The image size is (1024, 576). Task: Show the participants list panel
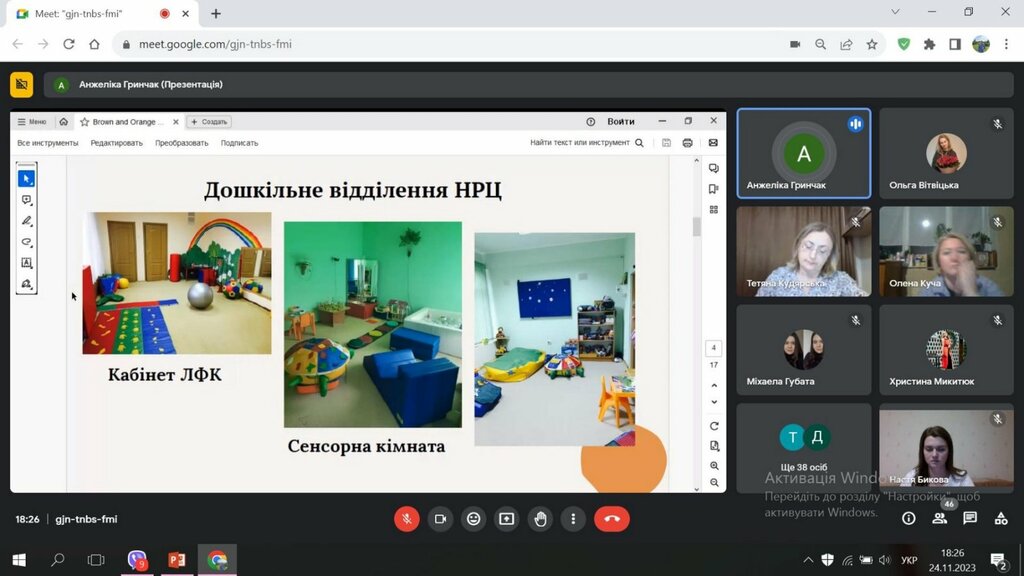click(939, 518)
